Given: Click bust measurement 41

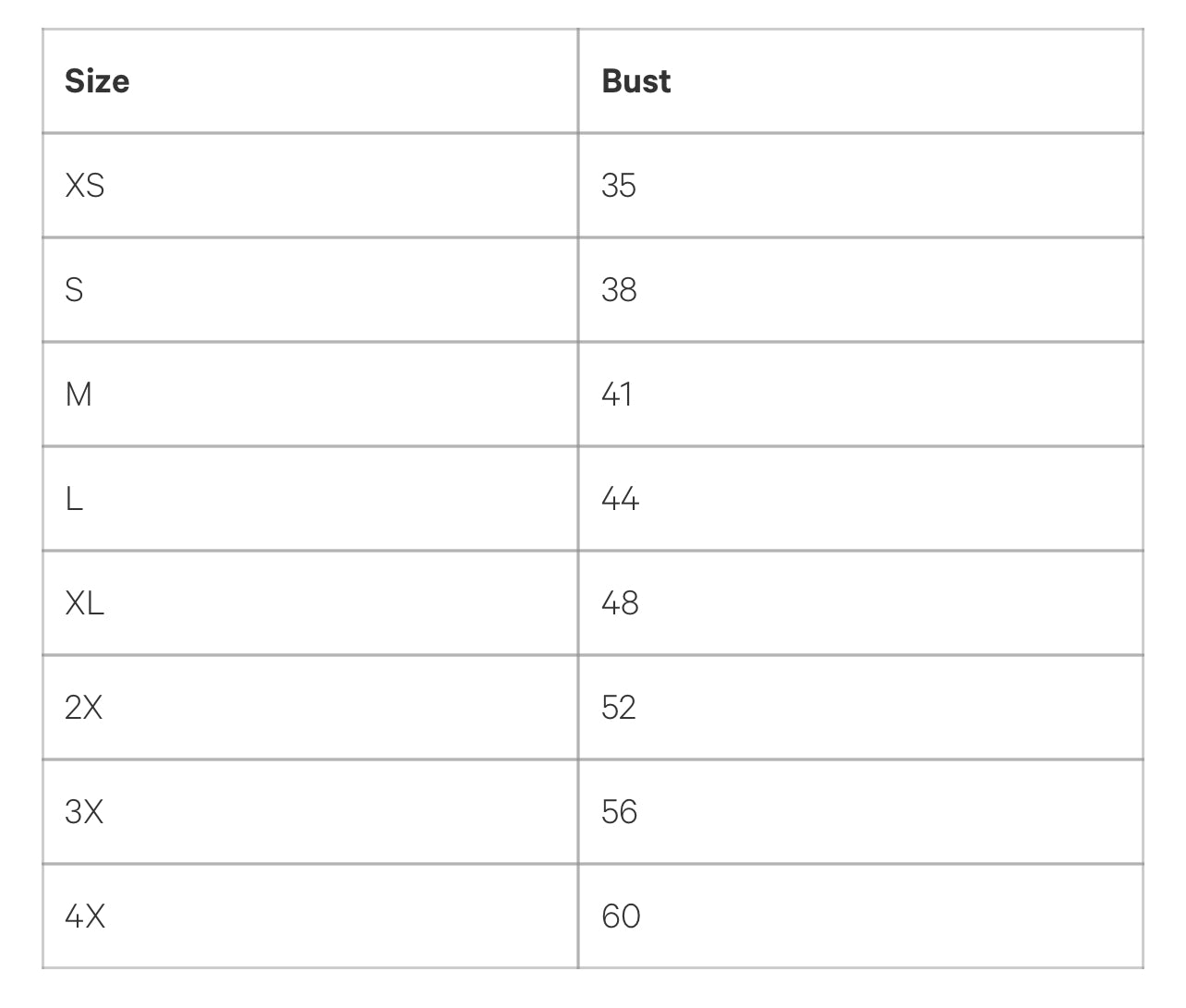Looking at the screenshot, I should click(x=617, y=395).
